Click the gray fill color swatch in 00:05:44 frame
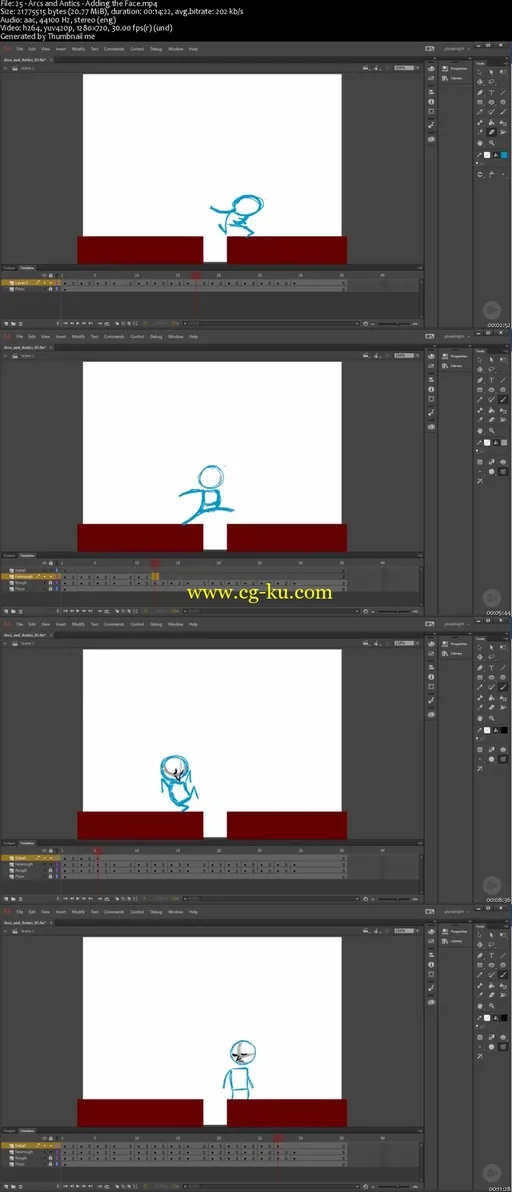The image size is (512, 1192). pos(504,442)
